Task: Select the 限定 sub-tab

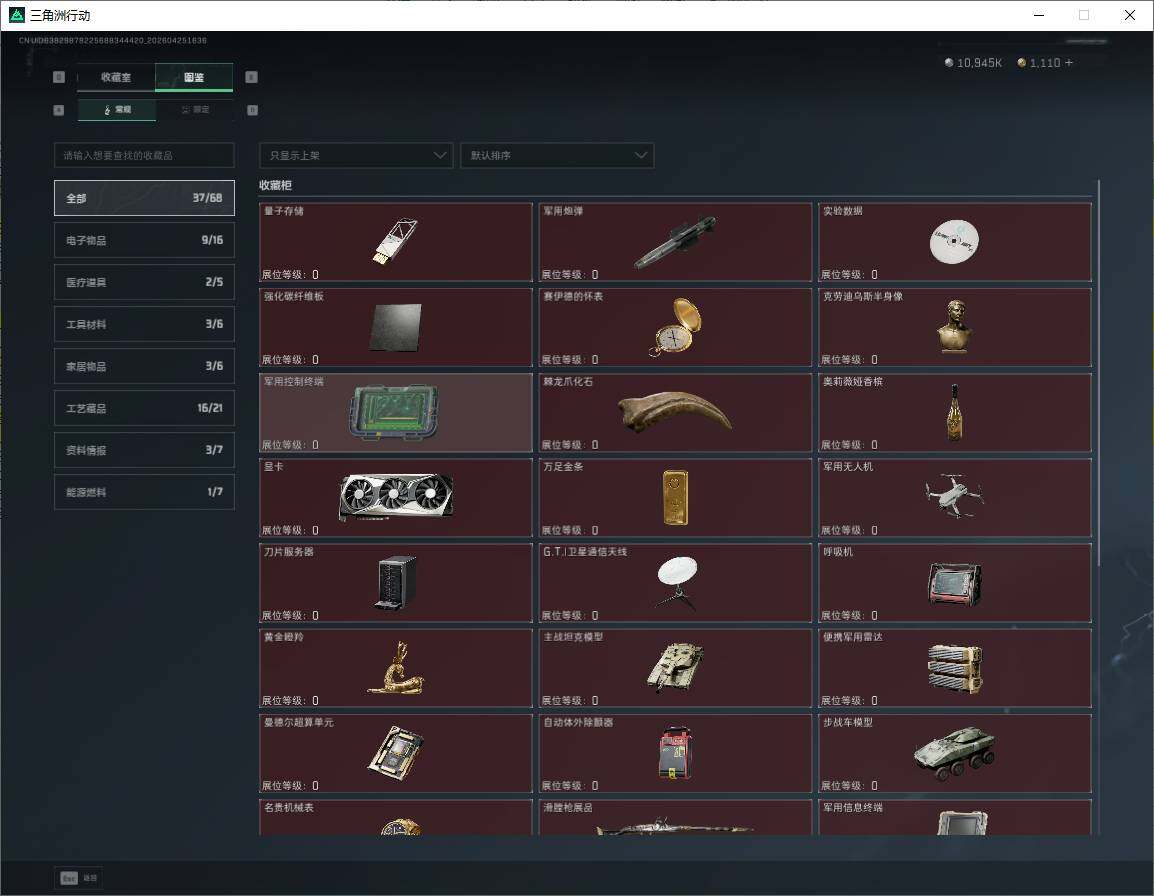Action: [195, 110]
